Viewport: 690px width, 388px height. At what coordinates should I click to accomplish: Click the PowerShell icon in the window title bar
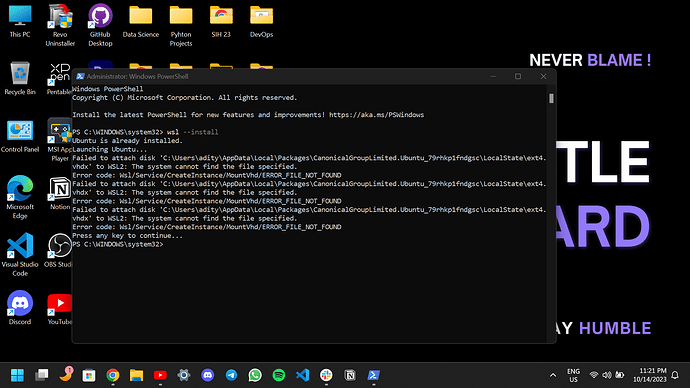[x=80, y=76]
